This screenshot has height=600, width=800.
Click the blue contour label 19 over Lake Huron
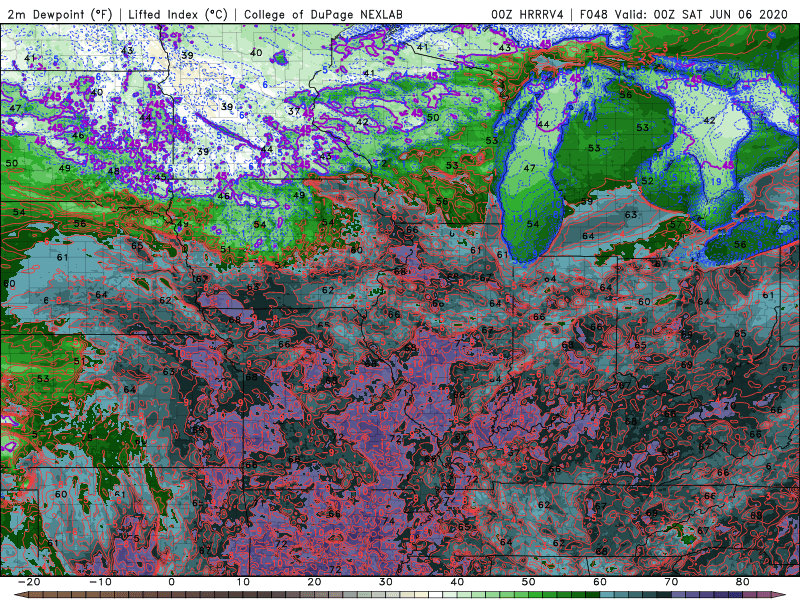[716, 182]
